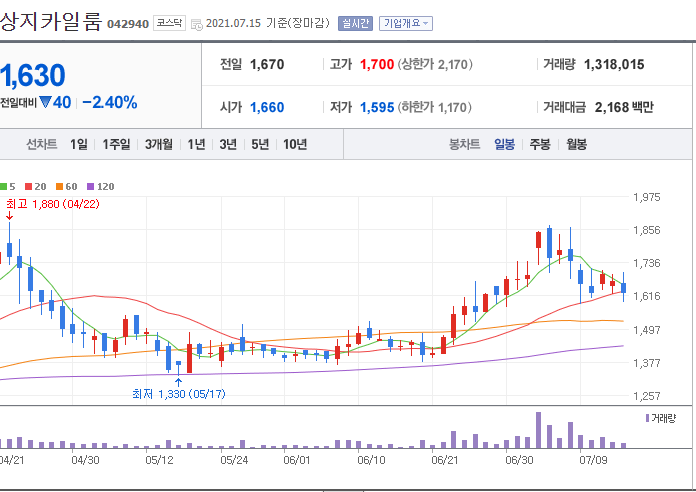Switch to the 1년 chart period

196,144
